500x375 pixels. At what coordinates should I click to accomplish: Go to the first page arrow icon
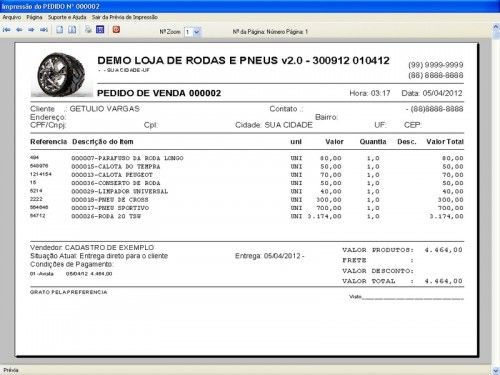point(6,30)
